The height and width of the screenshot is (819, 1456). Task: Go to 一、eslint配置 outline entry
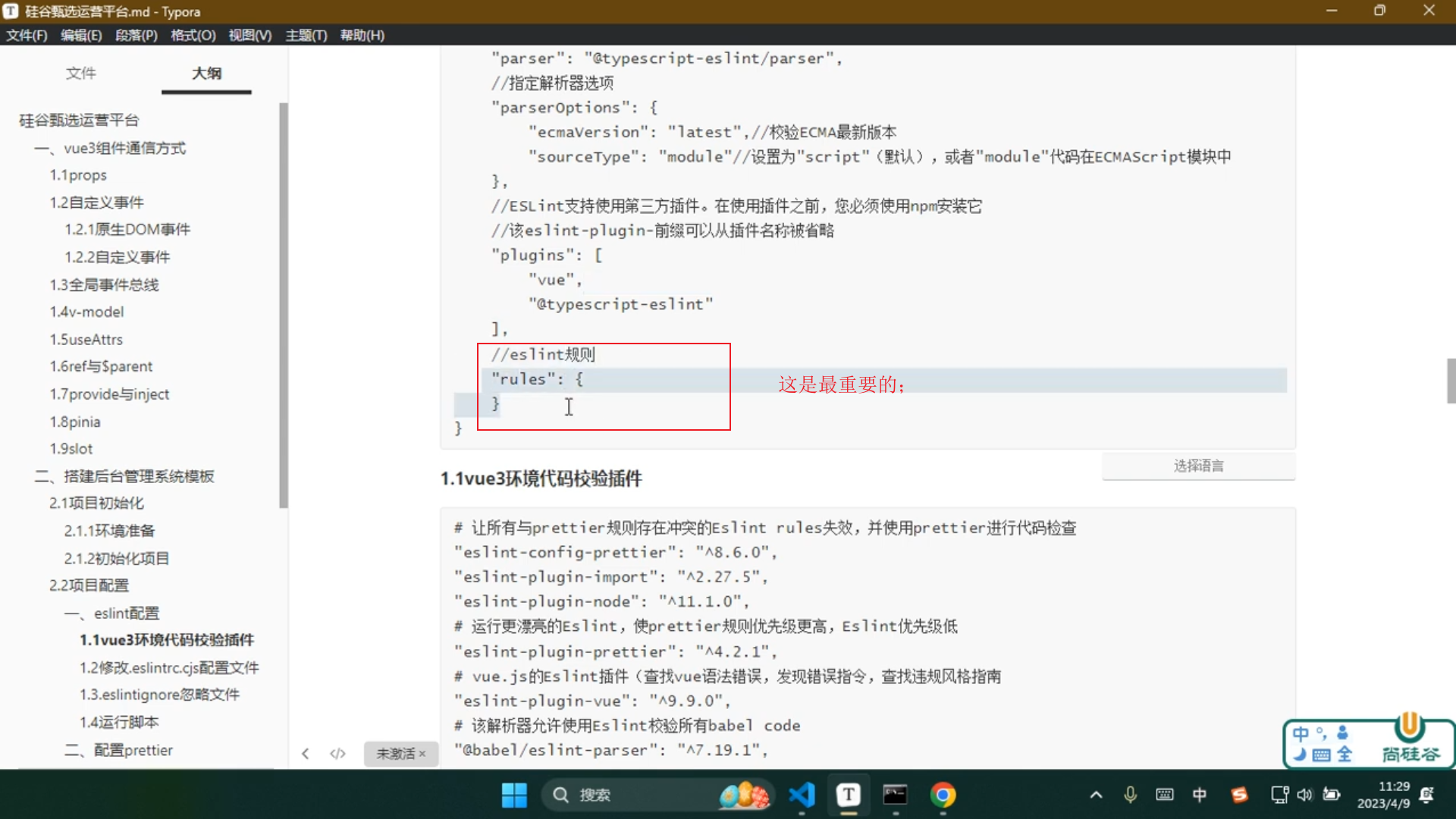112,613
